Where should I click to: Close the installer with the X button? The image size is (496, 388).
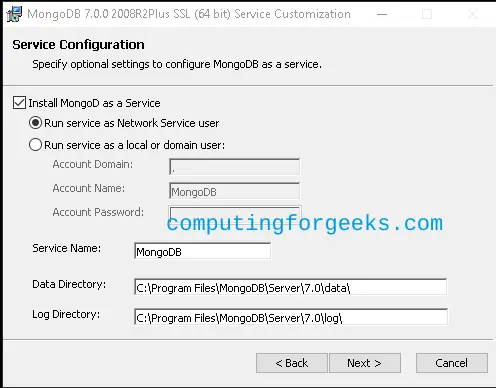click(473, 14)
